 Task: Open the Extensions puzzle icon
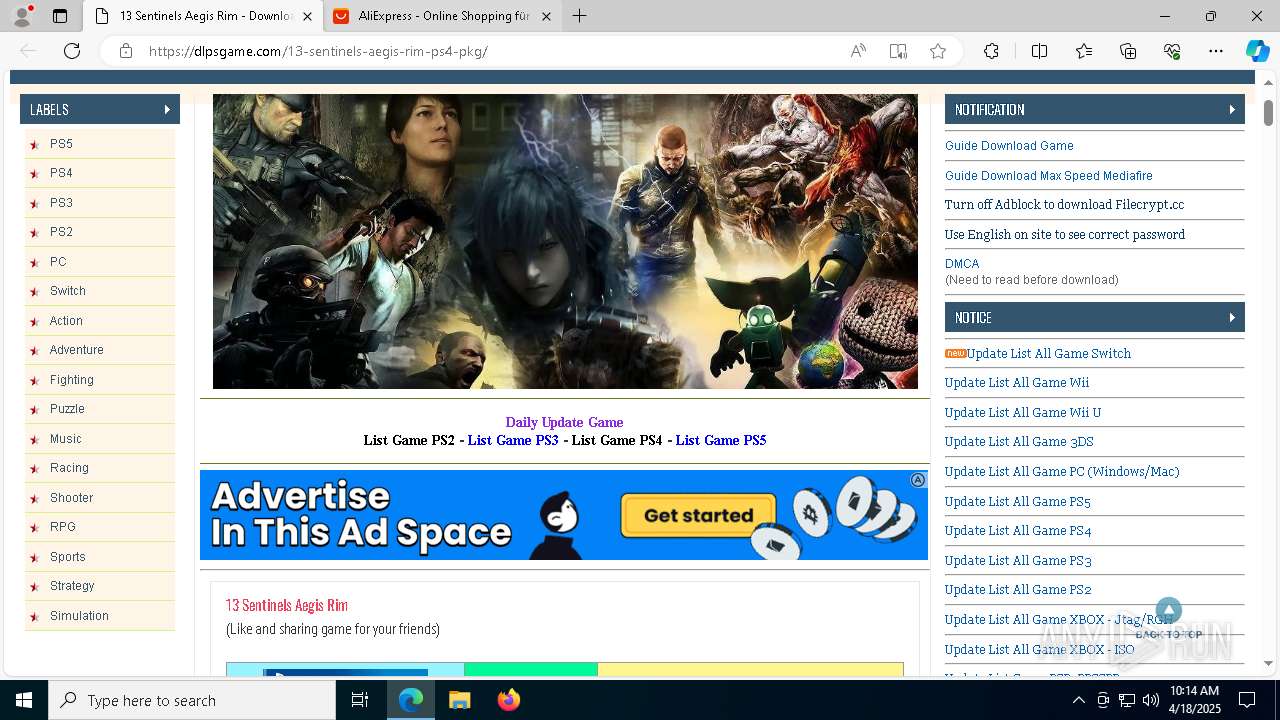point(991,51)
